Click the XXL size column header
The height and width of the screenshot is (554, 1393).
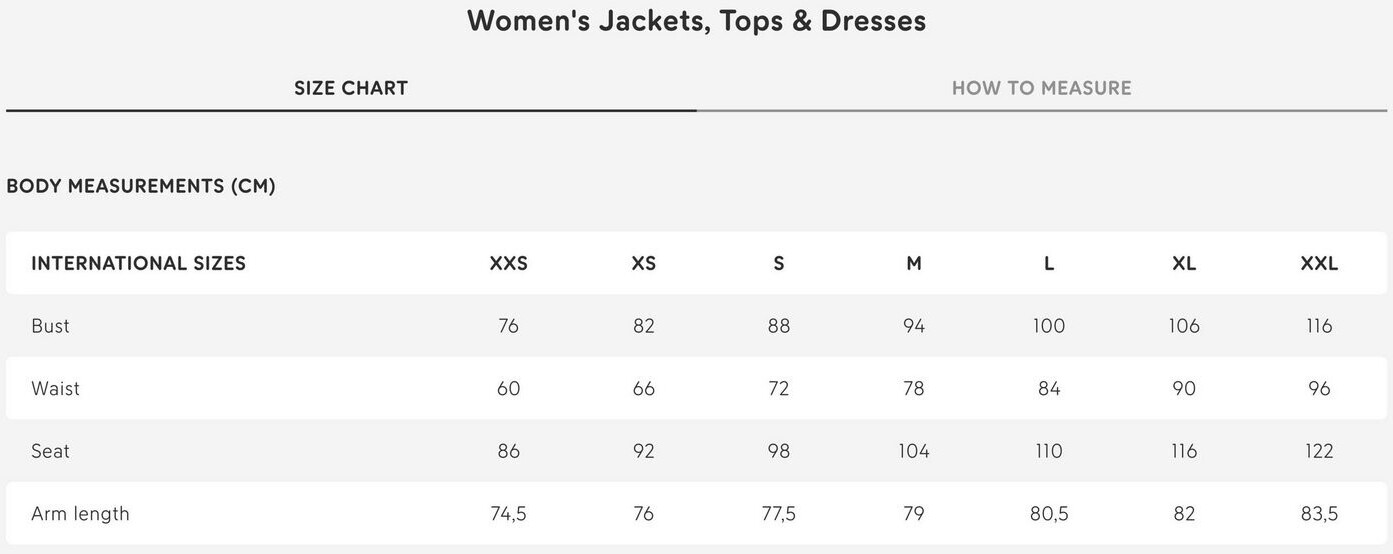1319,263
